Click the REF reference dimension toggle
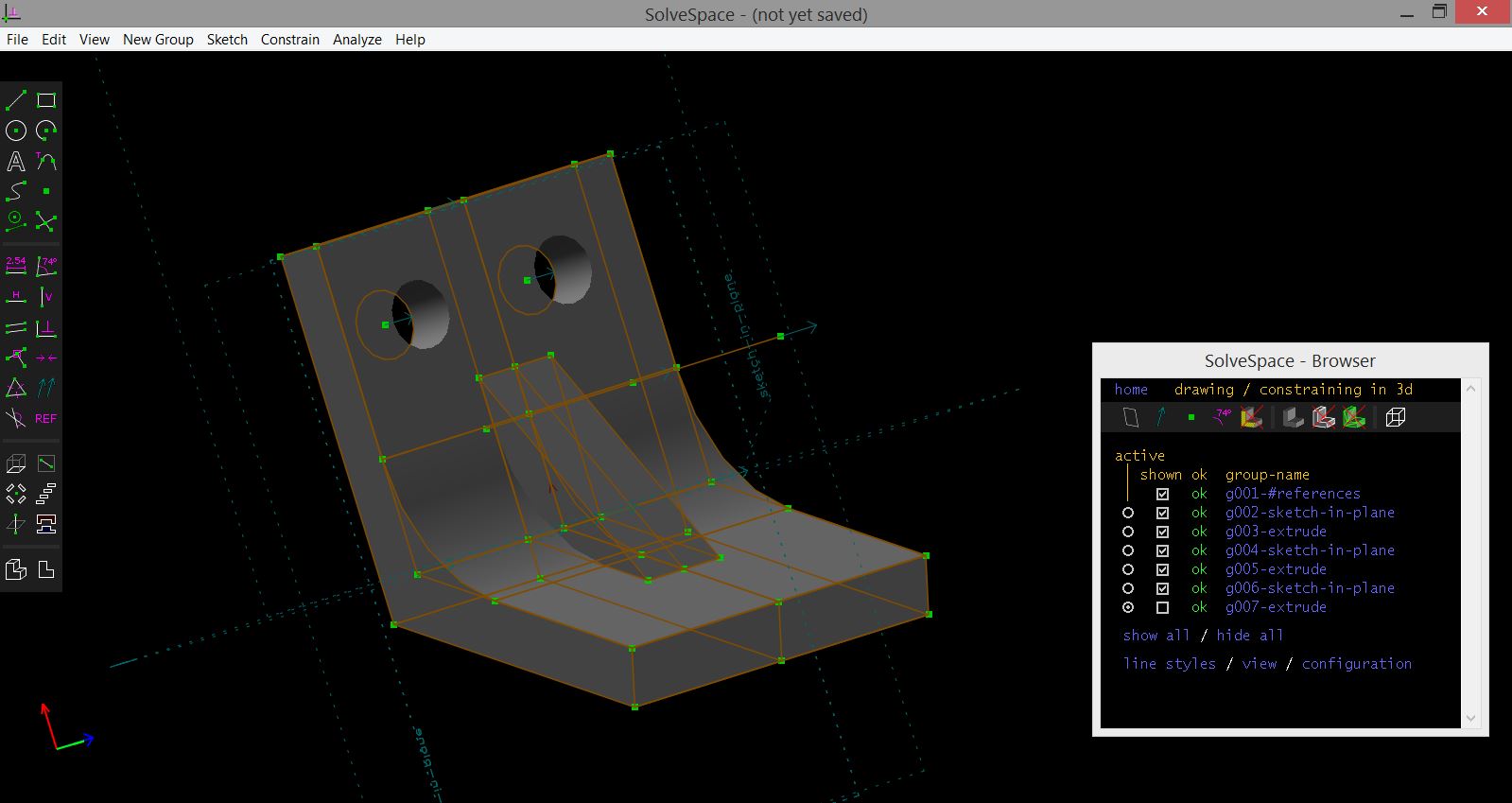Viewport: 1512px width, 803px height. point(46,418)
